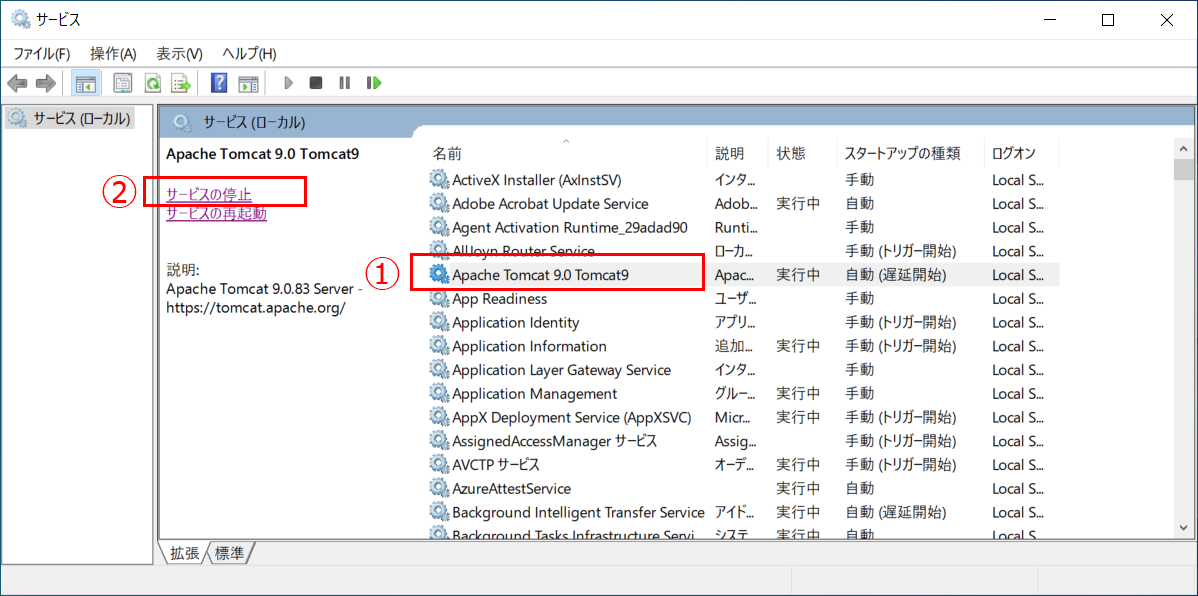The width and height of the screenshot is (1198, 596).
Task: Switch to the 標準 tab
Action: (x=230, y=554)
